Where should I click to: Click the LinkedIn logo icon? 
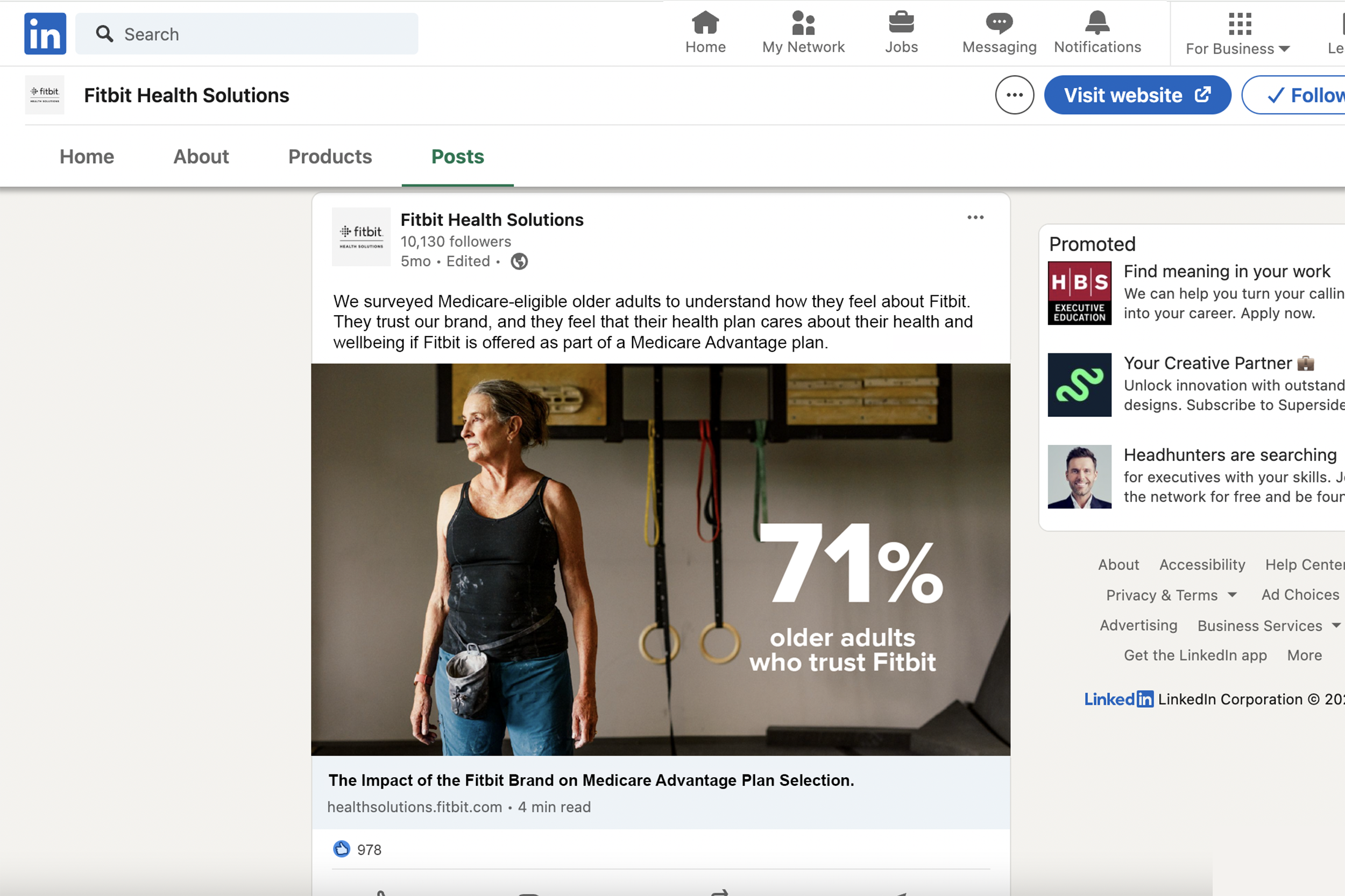45,34
